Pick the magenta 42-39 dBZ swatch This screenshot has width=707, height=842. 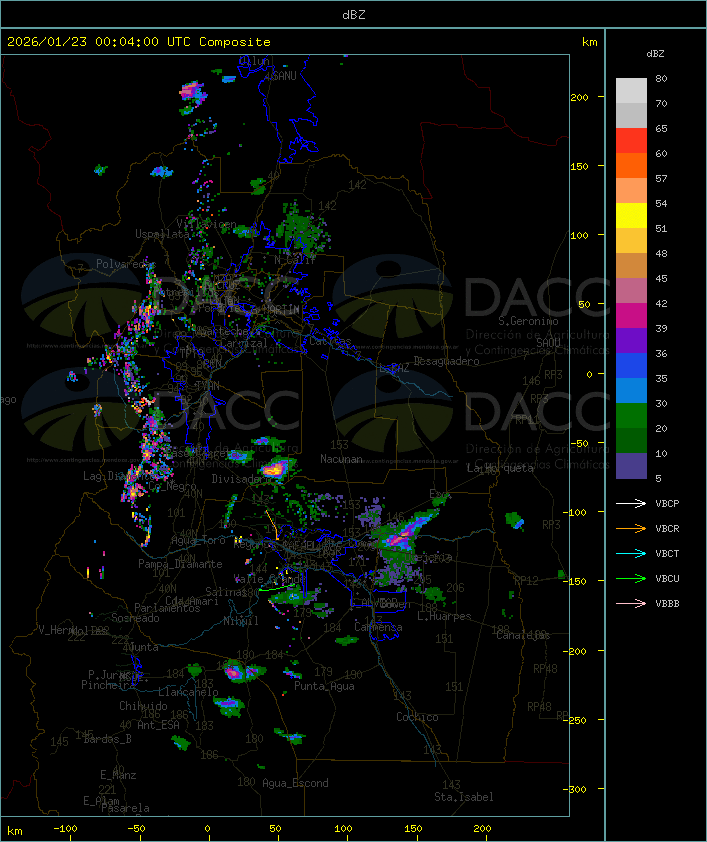(631, 316)
